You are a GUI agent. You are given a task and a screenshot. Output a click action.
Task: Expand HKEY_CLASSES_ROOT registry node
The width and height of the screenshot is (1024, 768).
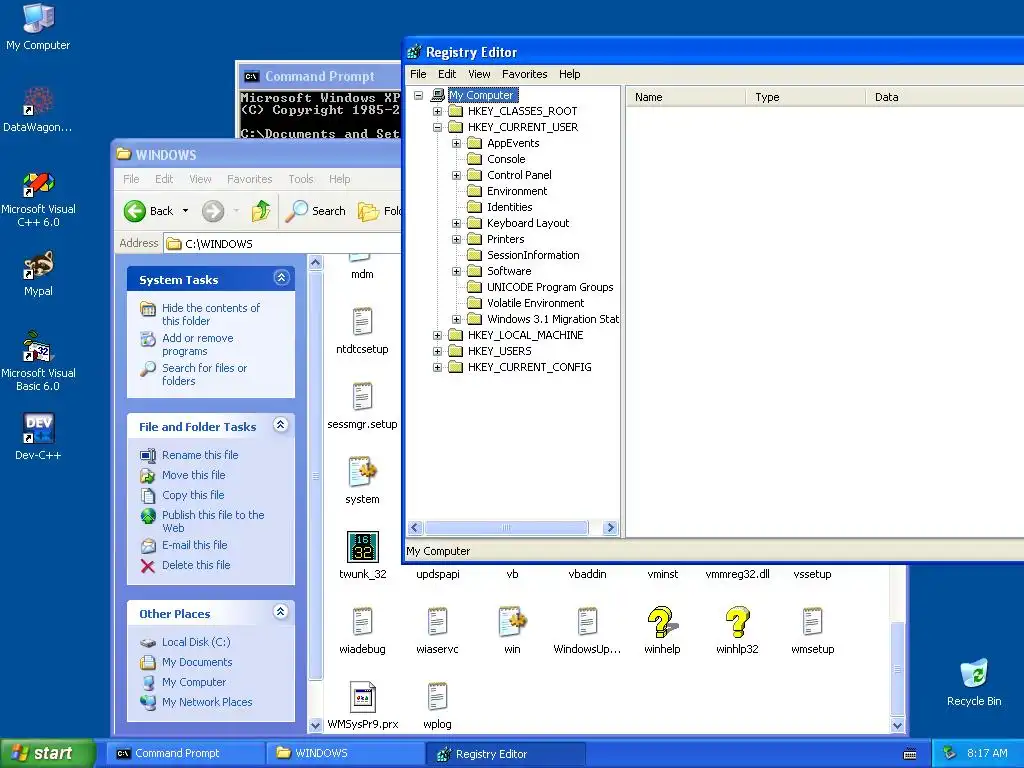pos(438,111)
